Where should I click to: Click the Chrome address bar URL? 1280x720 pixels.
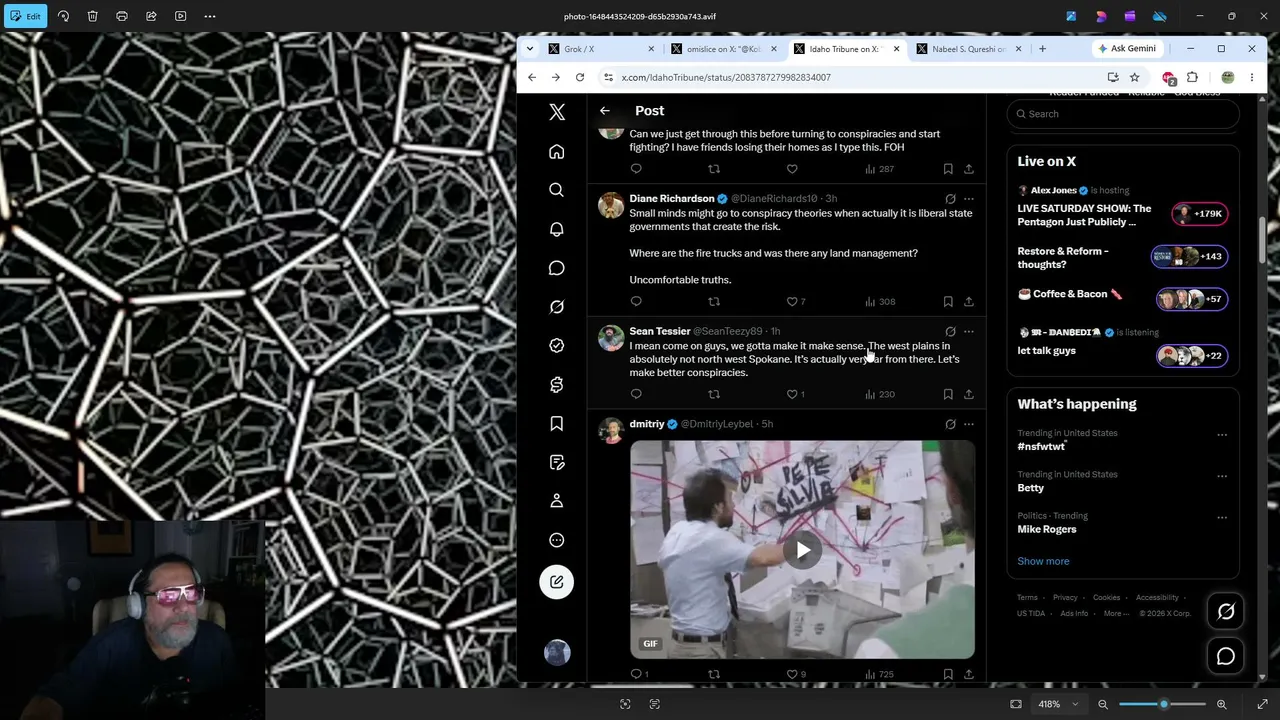click(x=726, y=77)
